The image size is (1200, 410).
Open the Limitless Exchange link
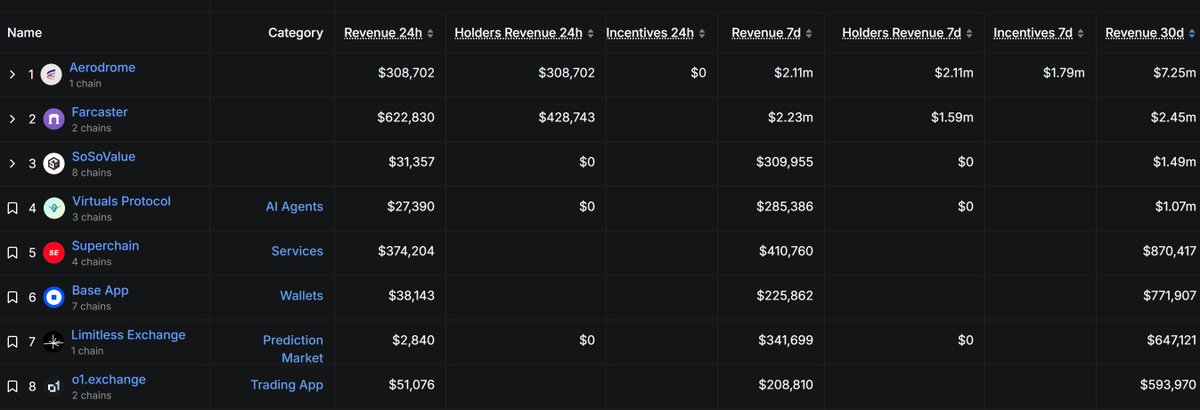(x=128, y=335)
